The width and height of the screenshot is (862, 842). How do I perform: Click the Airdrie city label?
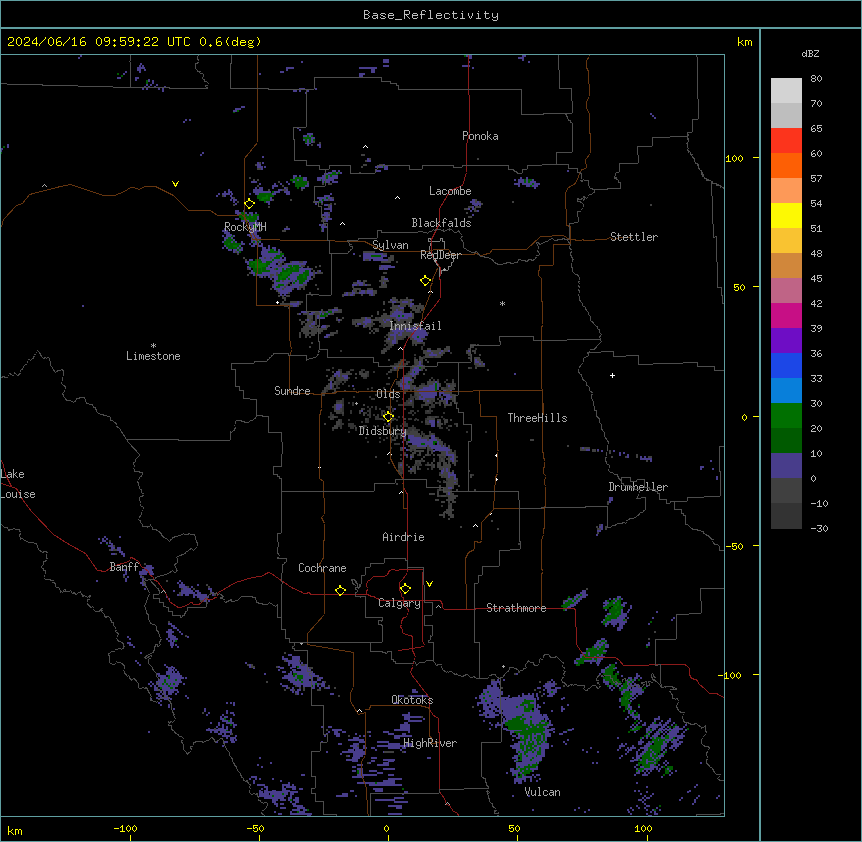pos(404,537)
